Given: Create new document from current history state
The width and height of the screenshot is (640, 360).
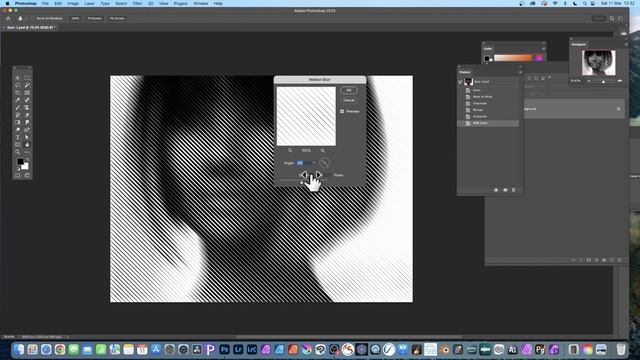Looking at the screenshot, I should point(496,190).
